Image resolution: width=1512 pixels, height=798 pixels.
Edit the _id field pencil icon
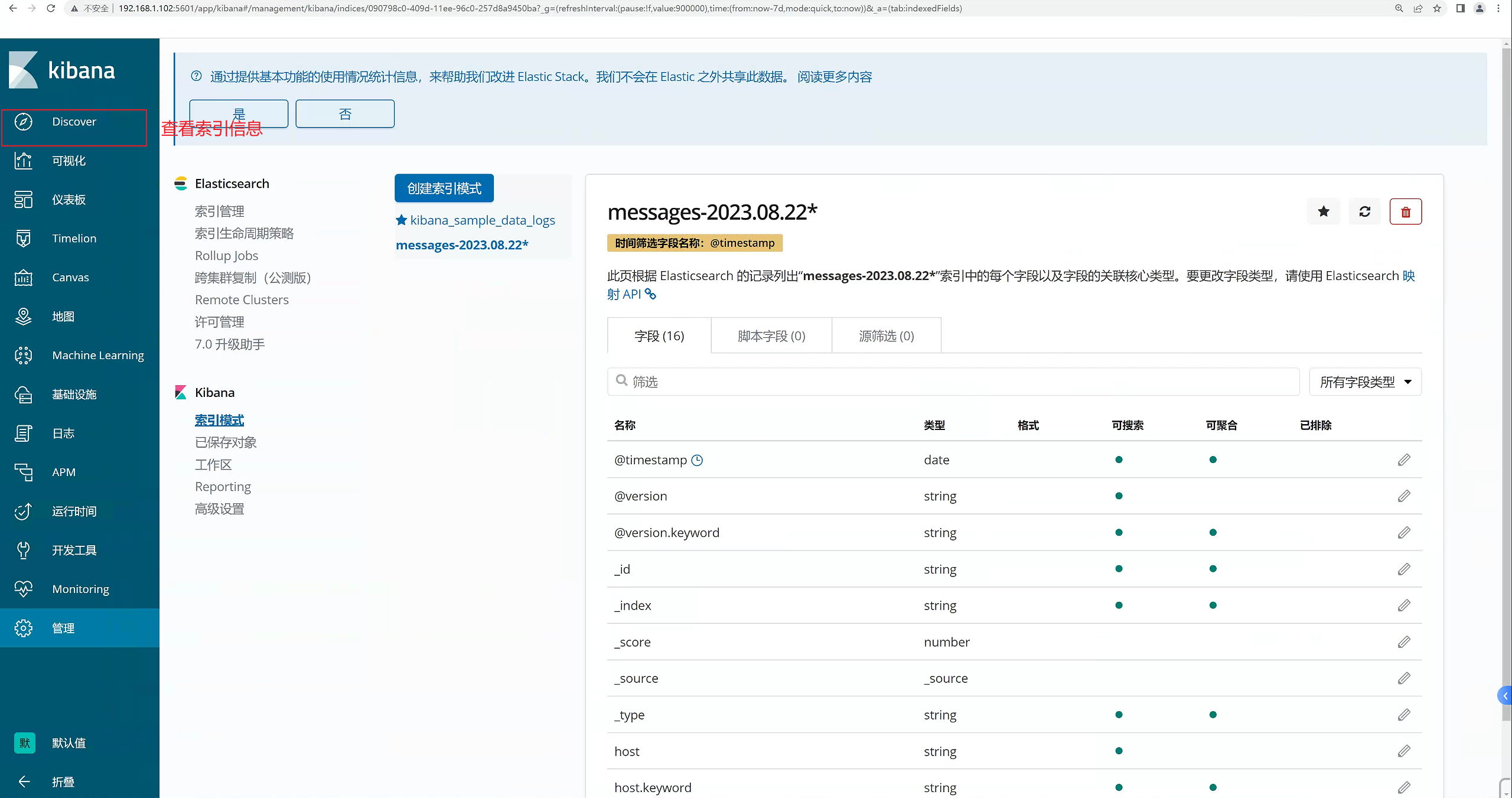click(1404, 569)
